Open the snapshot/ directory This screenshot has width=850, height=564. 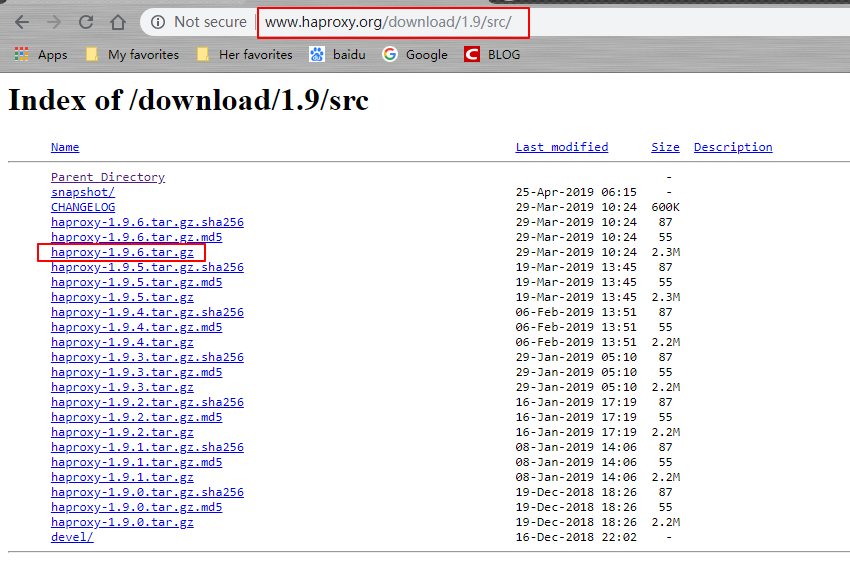[83, 192]
